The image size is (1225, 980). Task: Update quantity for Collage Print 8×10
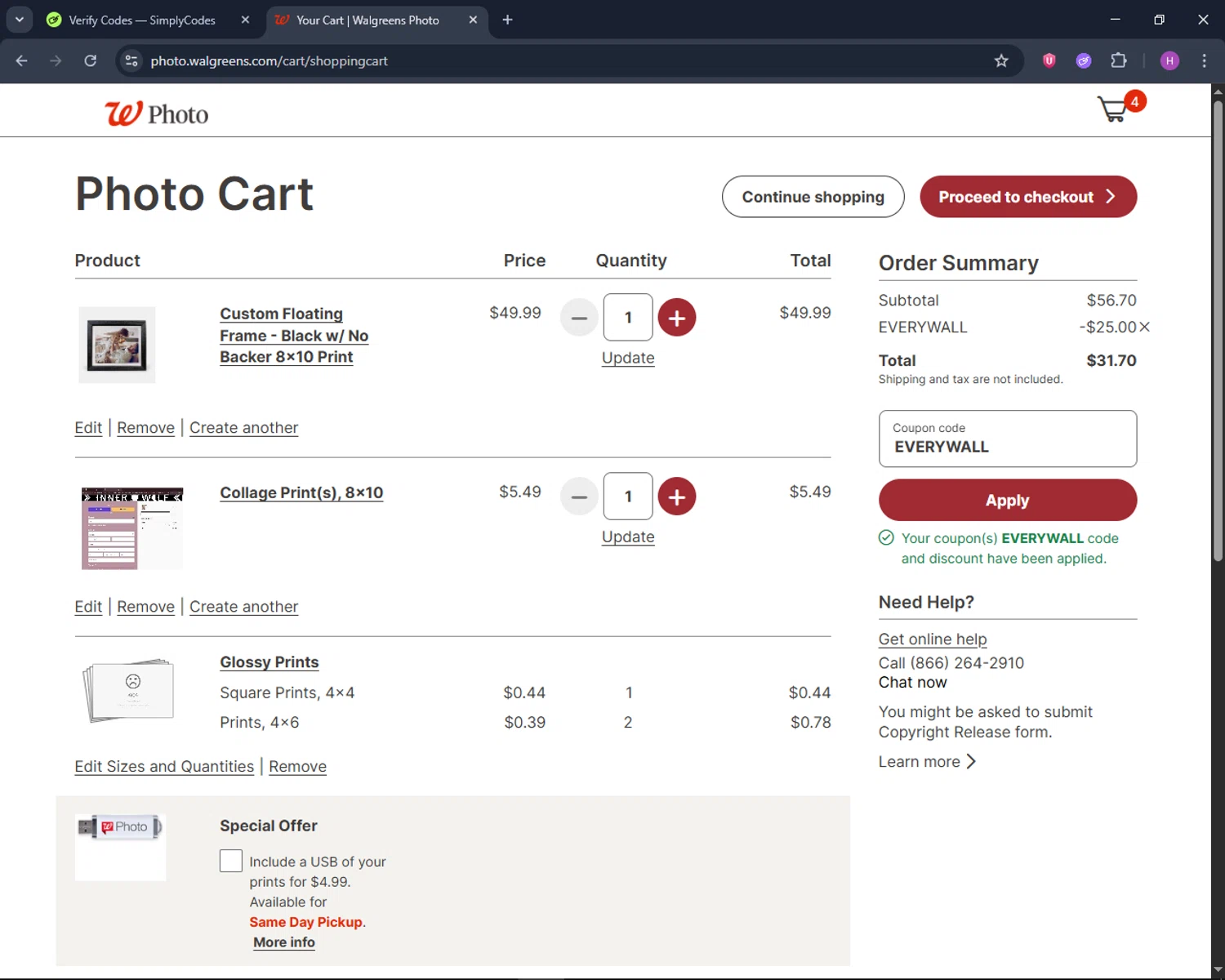[628, 537]
